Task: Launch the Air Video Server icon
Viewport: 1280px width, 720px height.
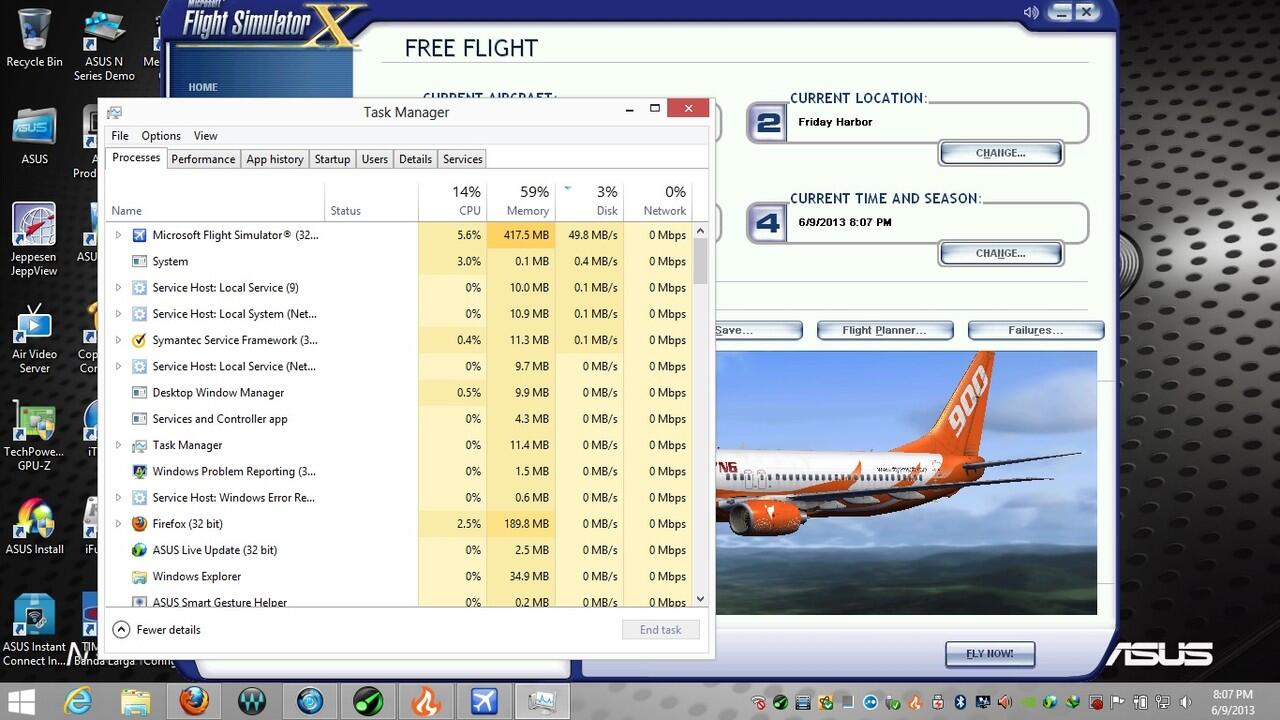Action: 34,337
